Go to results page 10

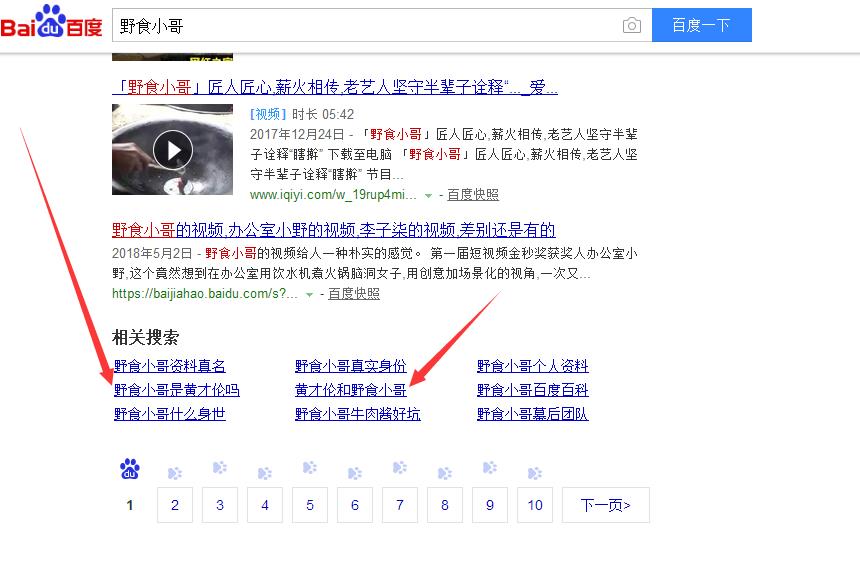535,505
